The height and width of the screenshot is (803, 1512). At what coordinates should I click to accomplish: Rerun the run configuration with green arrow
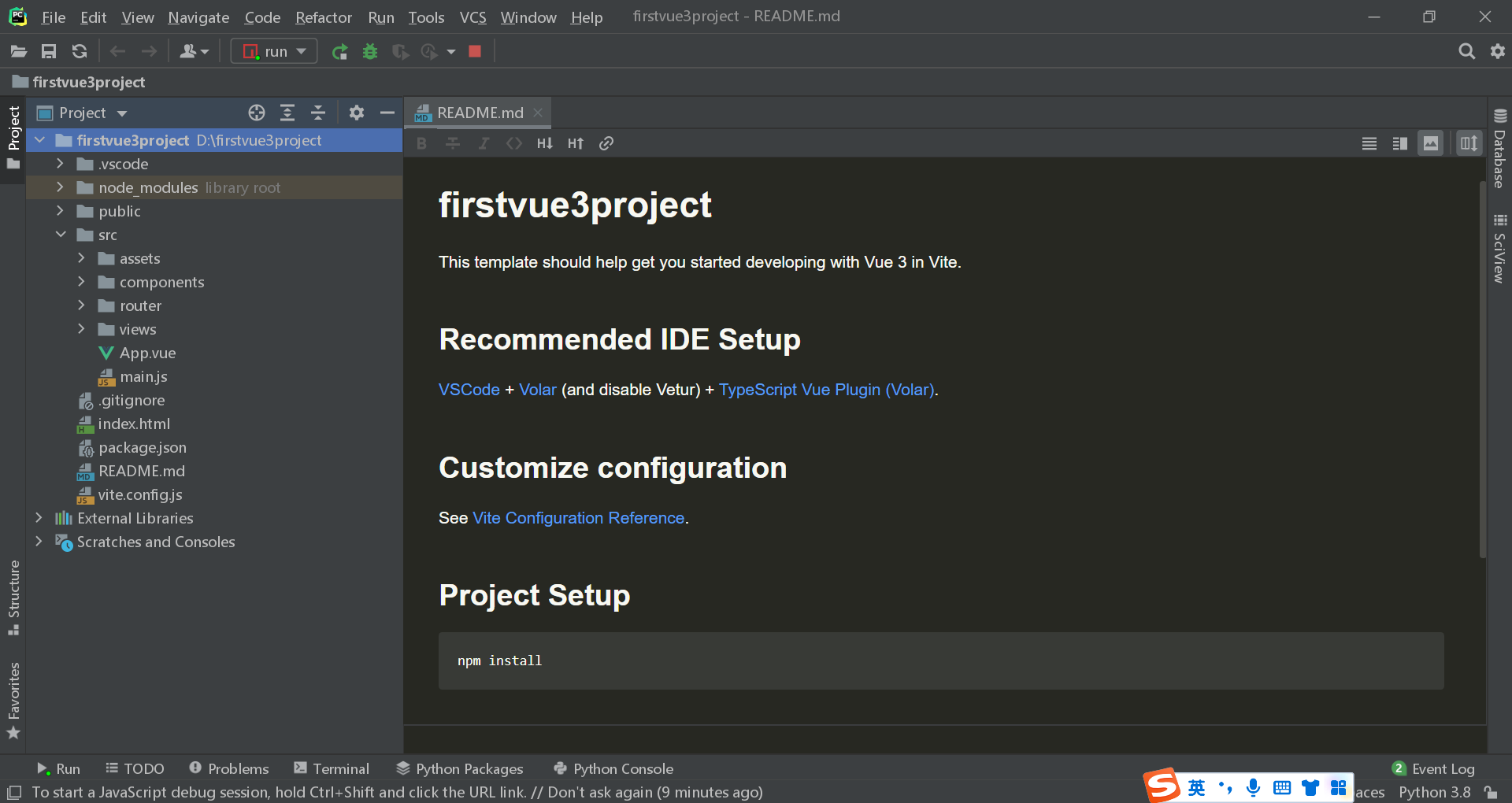(x=339, y=51)
